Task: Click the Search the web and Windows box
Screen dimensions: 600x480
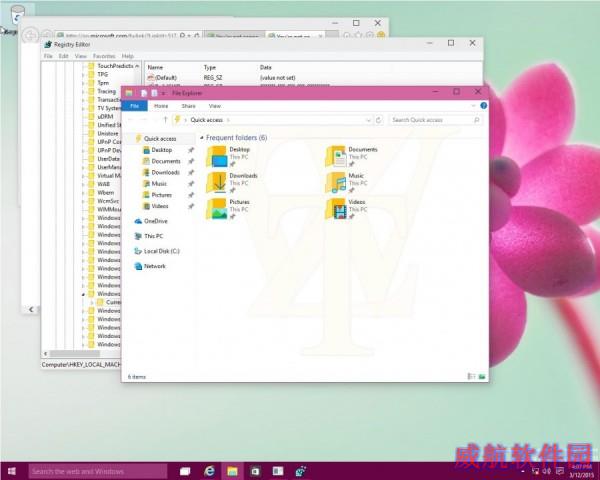Action: [98, 472]
